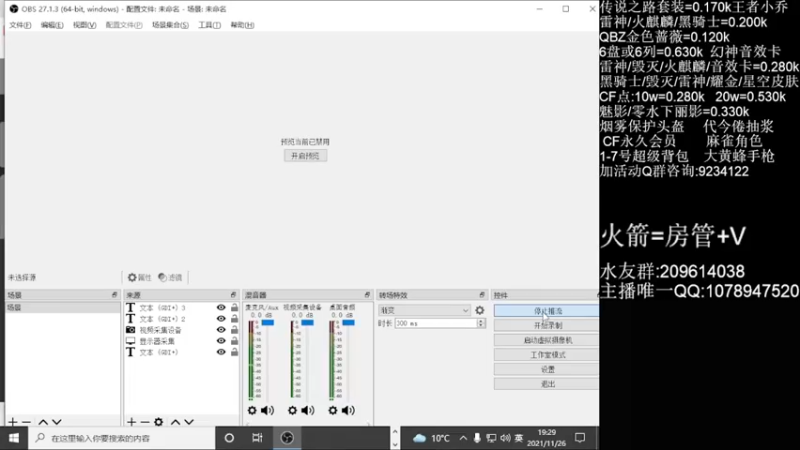Hide the 文本 (GDI+) 3 source
The height and width of the screenshot is (450, 800).
click(x=221, y=308)
